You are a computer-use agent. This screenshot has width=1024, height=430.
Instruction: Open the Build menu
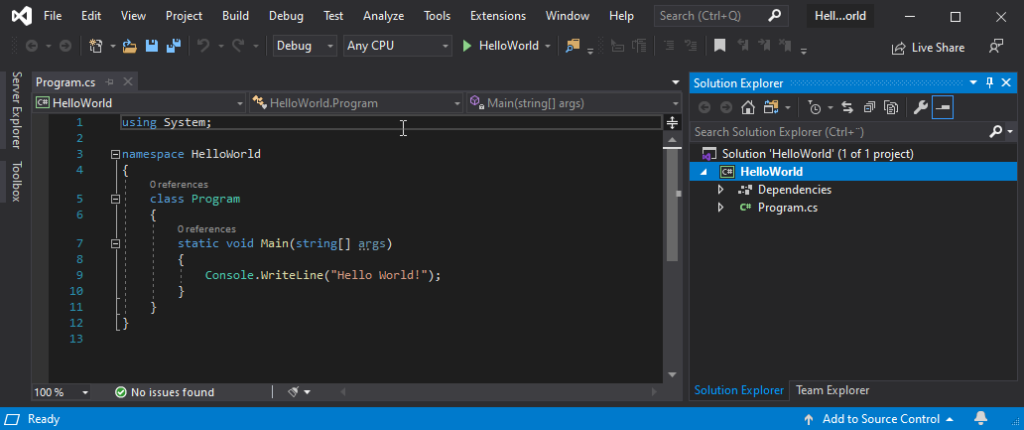(236, 16)
